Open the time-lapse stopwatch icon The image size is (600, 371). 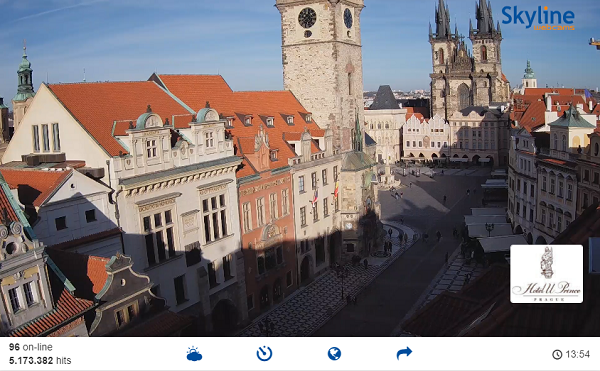[x=264, y=353]
